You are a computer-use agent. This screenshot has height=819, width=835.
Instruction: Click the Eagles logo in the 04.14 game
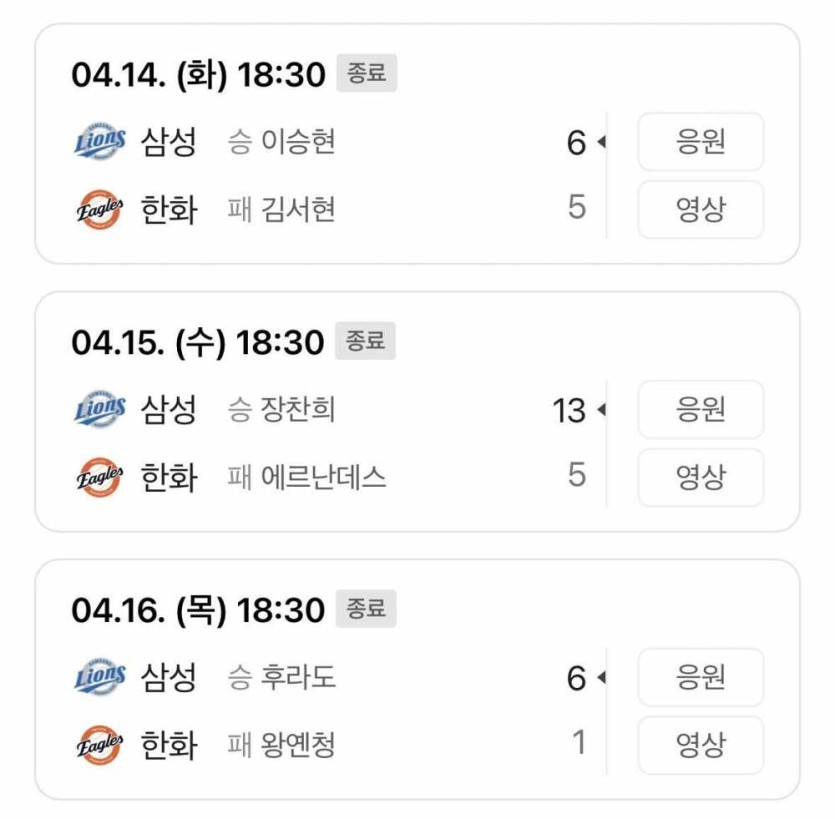[100, 210]
